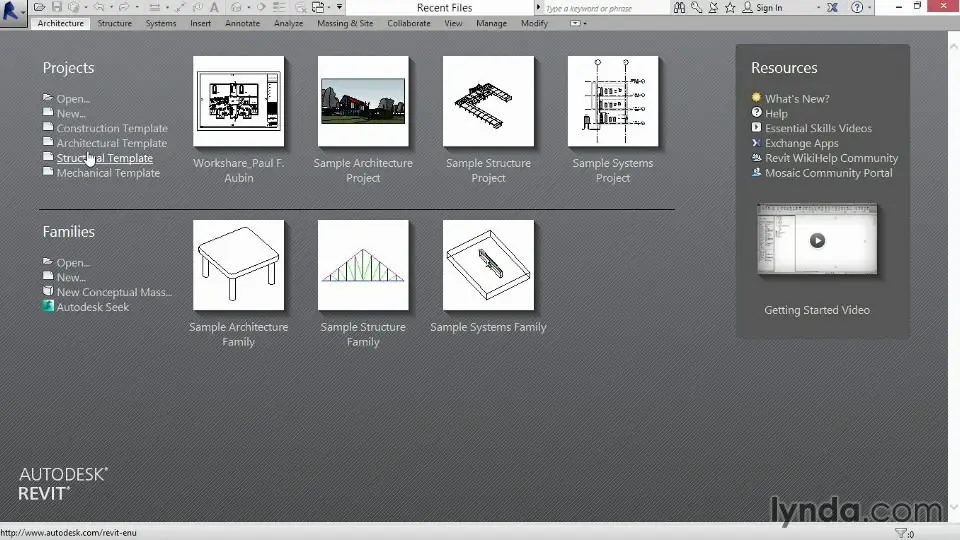Select the Text tool A icon
960x540 pixels.
pos(214,7)
